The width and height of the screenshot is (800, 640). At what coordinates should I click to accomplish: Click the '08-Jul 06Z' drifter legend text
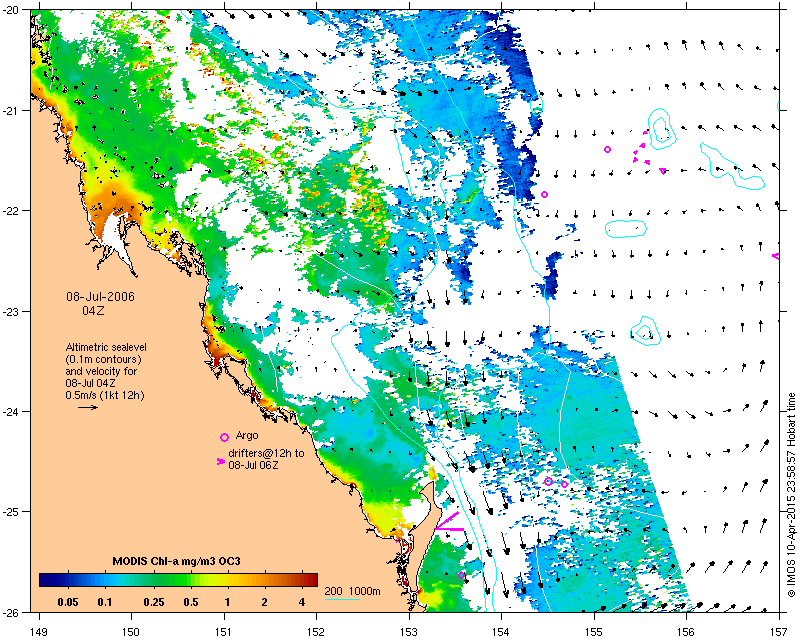click(x=253, y=465)
